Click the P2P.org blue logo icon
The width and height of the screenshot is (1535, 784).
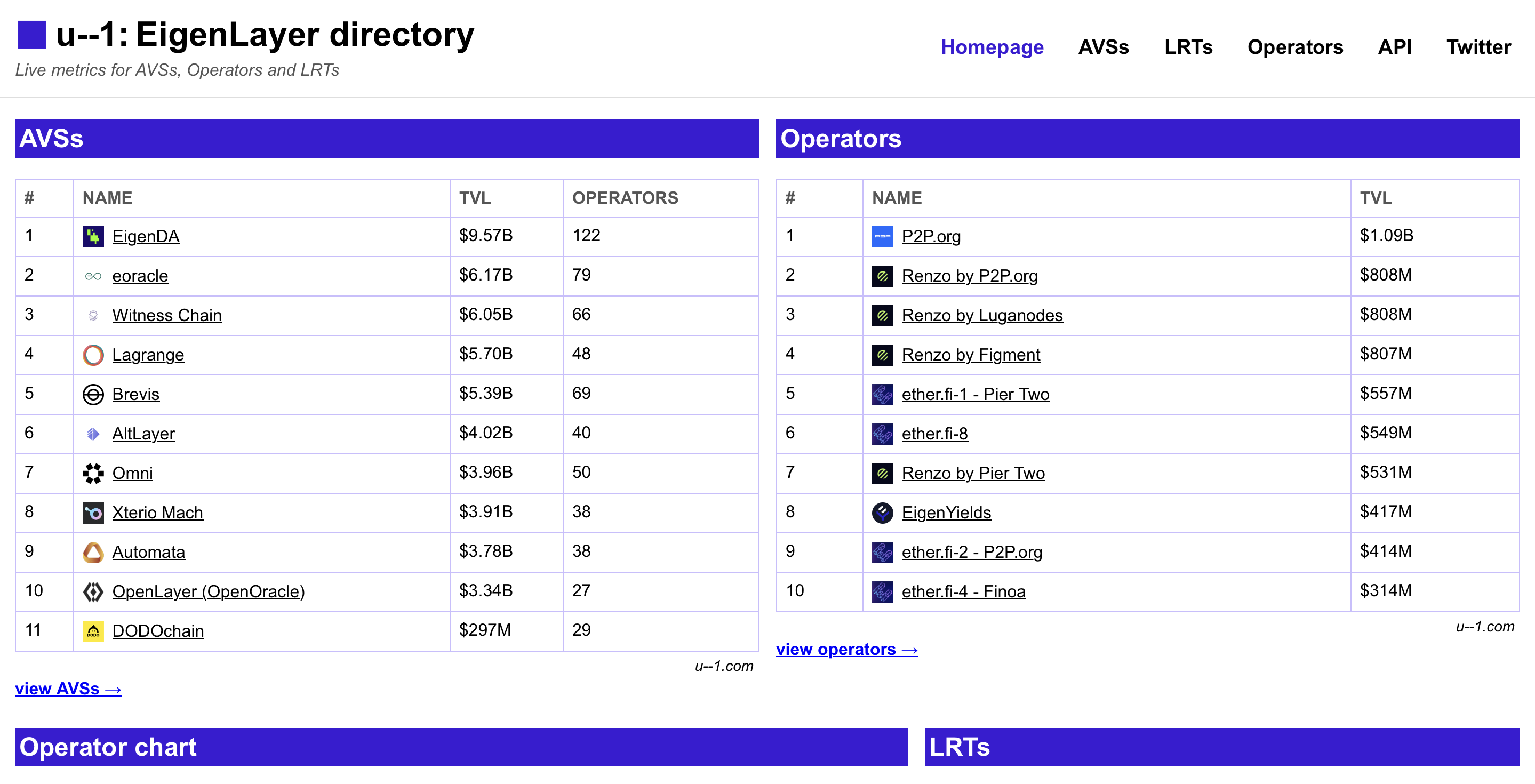coord(882,236)
